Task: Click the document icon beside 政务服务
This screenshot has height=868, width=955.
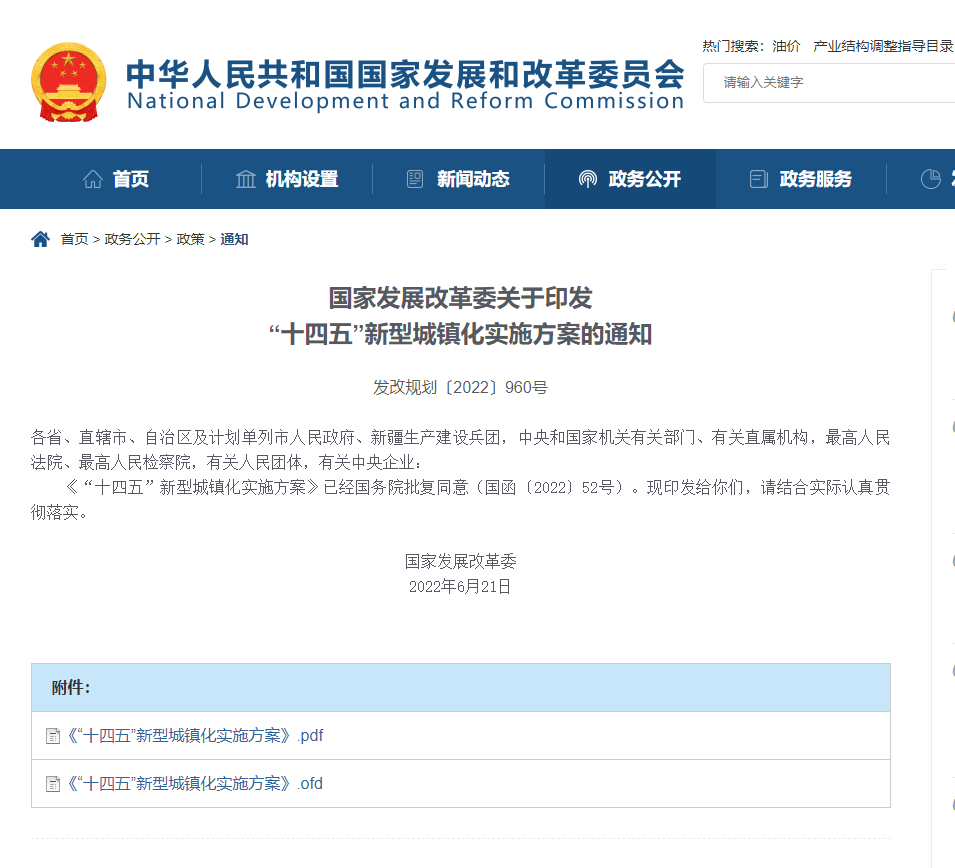Action: tap(759, 179)
